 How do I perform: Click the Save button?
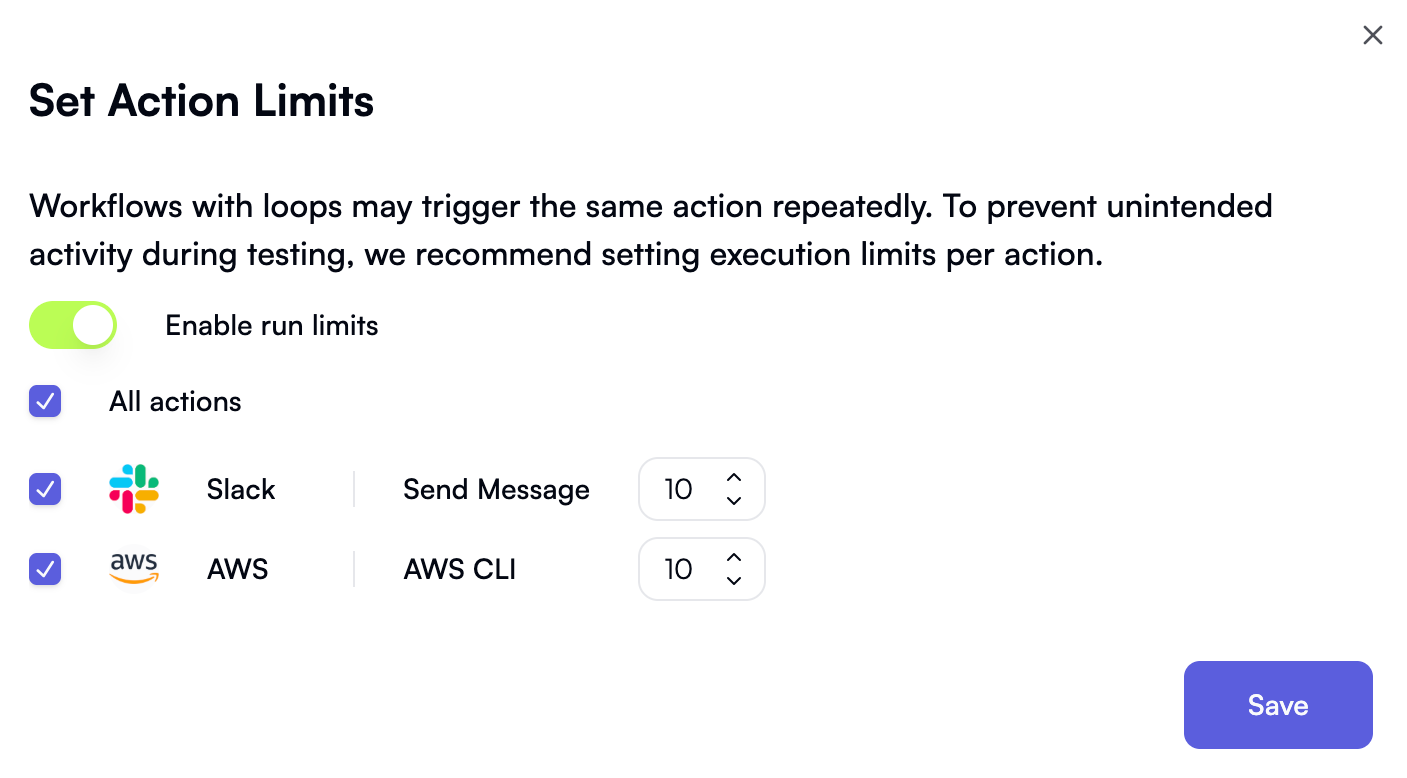[x=1278, y=705]
